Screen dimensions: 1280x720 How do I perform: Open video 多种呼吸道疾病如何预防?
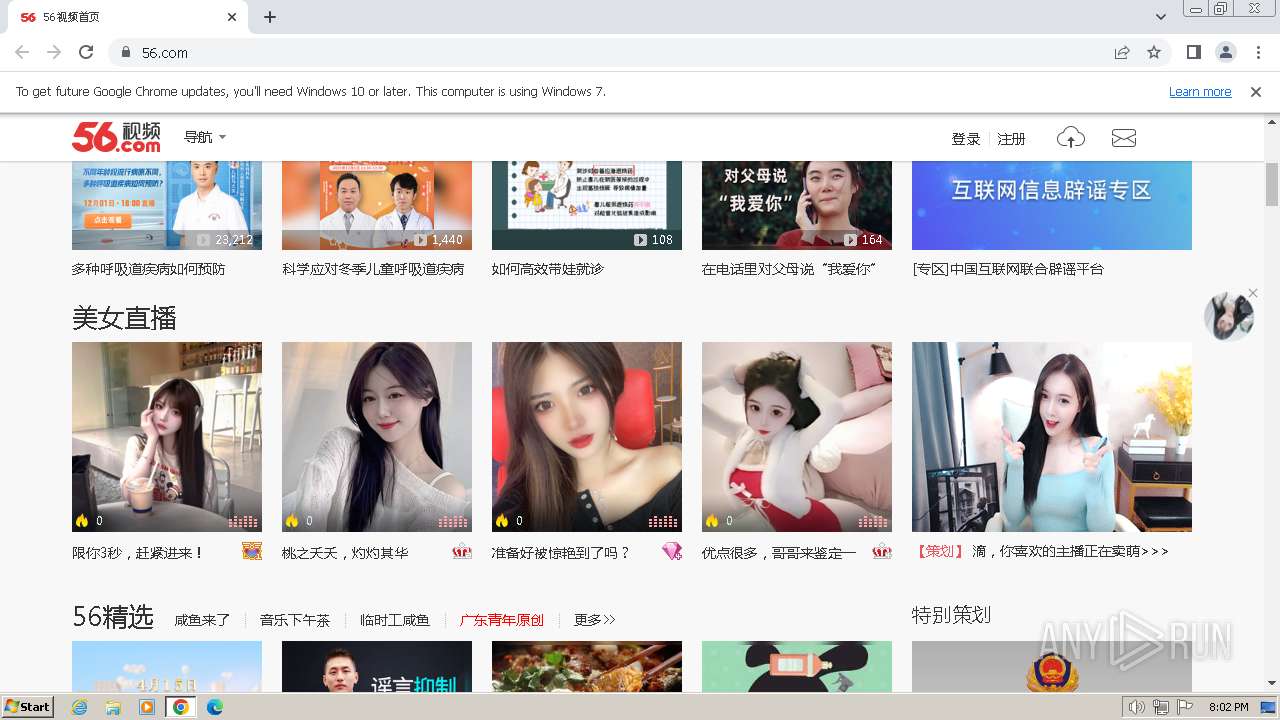coord(167,205)
